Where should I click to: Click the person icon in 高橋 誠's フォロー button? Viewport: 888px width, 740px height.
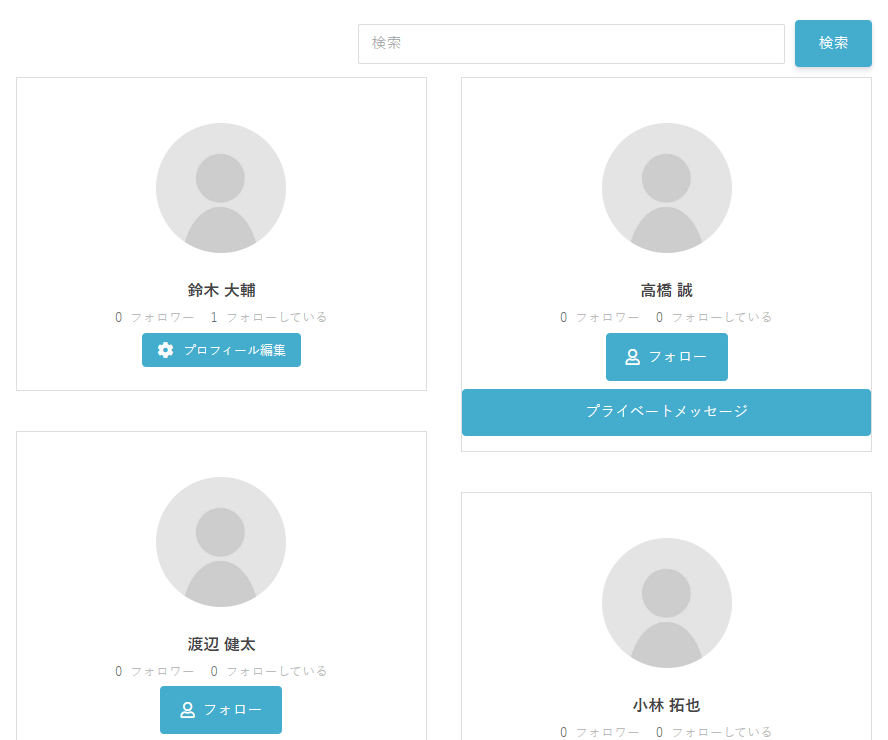(x=633, y=357)
